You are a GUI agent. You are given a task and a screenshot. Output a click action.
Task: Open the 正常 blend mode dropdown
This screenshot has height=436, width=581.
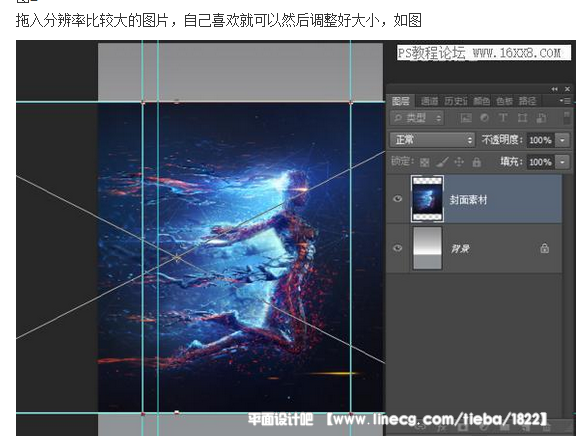click(432, 140)
